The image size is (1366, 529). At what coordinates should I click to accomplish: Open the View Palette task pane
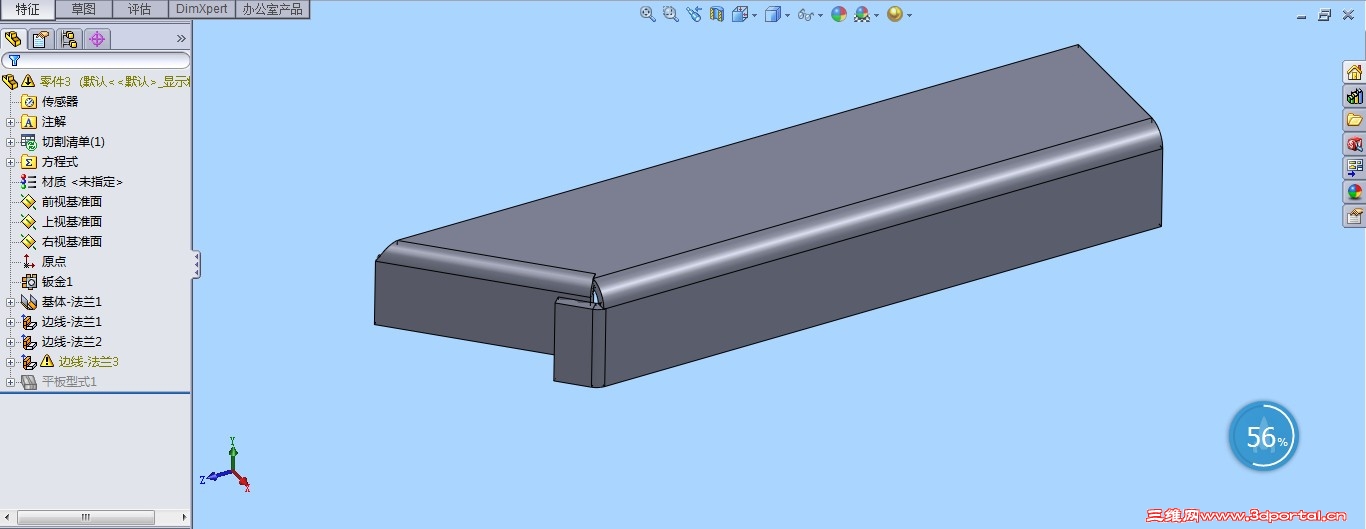click(x=1354, y=168)
